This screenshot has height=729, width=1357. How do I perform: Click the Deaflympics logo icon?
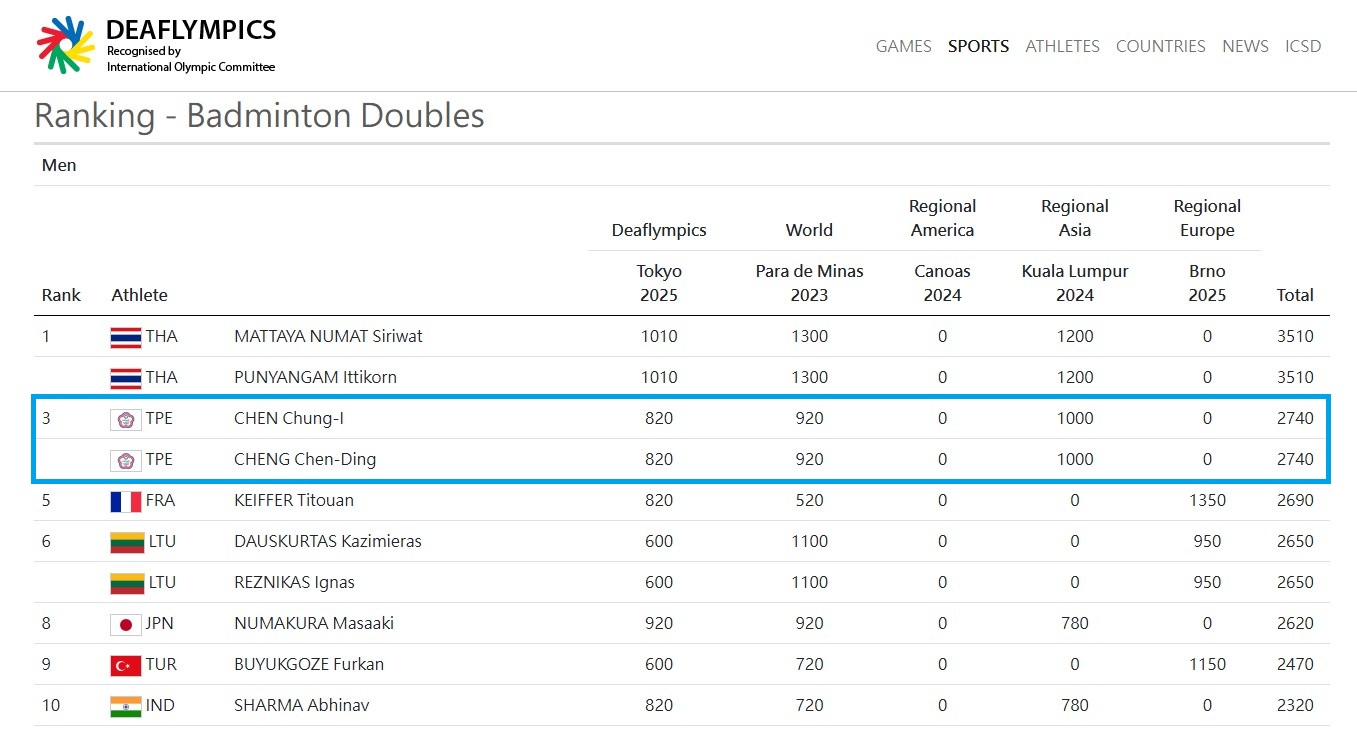65,45
